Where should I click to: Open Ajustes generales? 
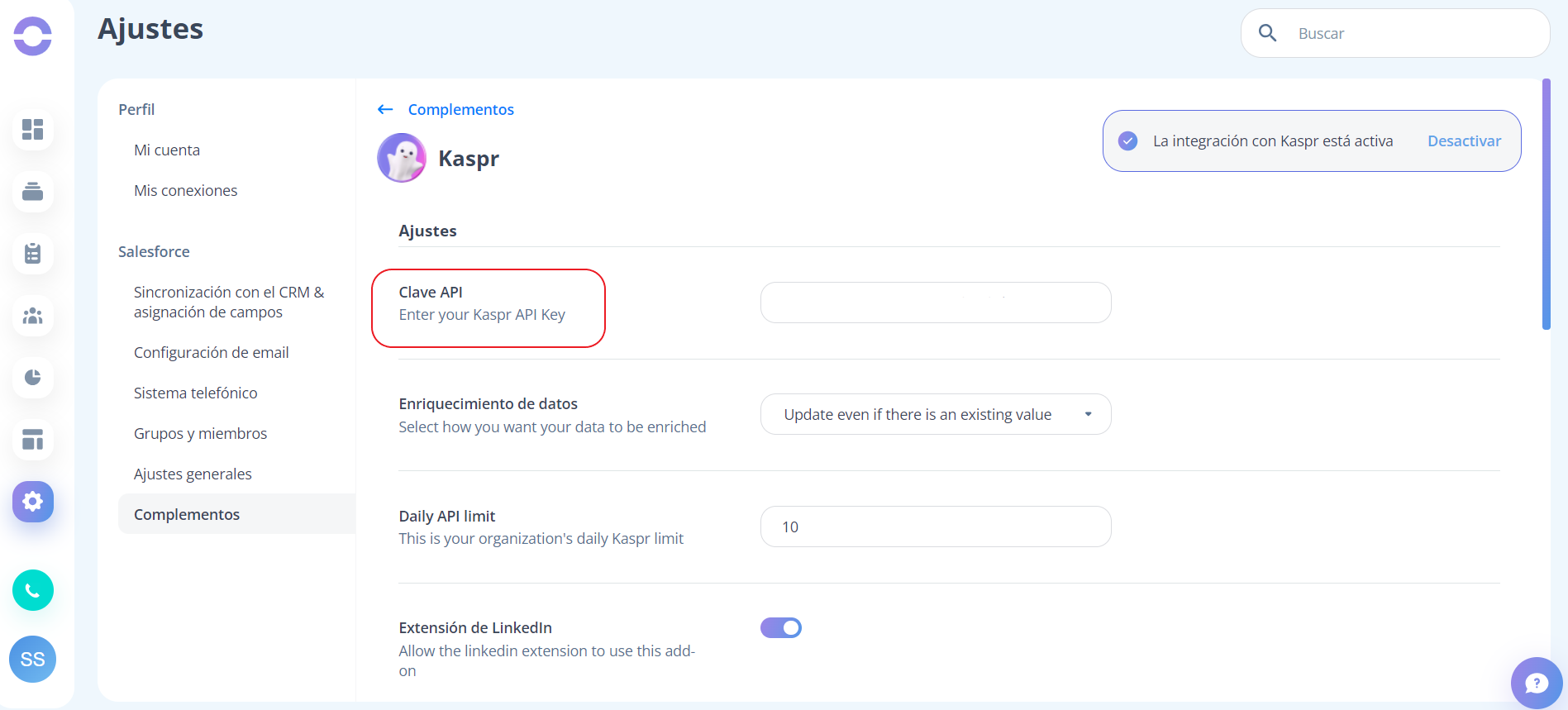coord(193,474)
